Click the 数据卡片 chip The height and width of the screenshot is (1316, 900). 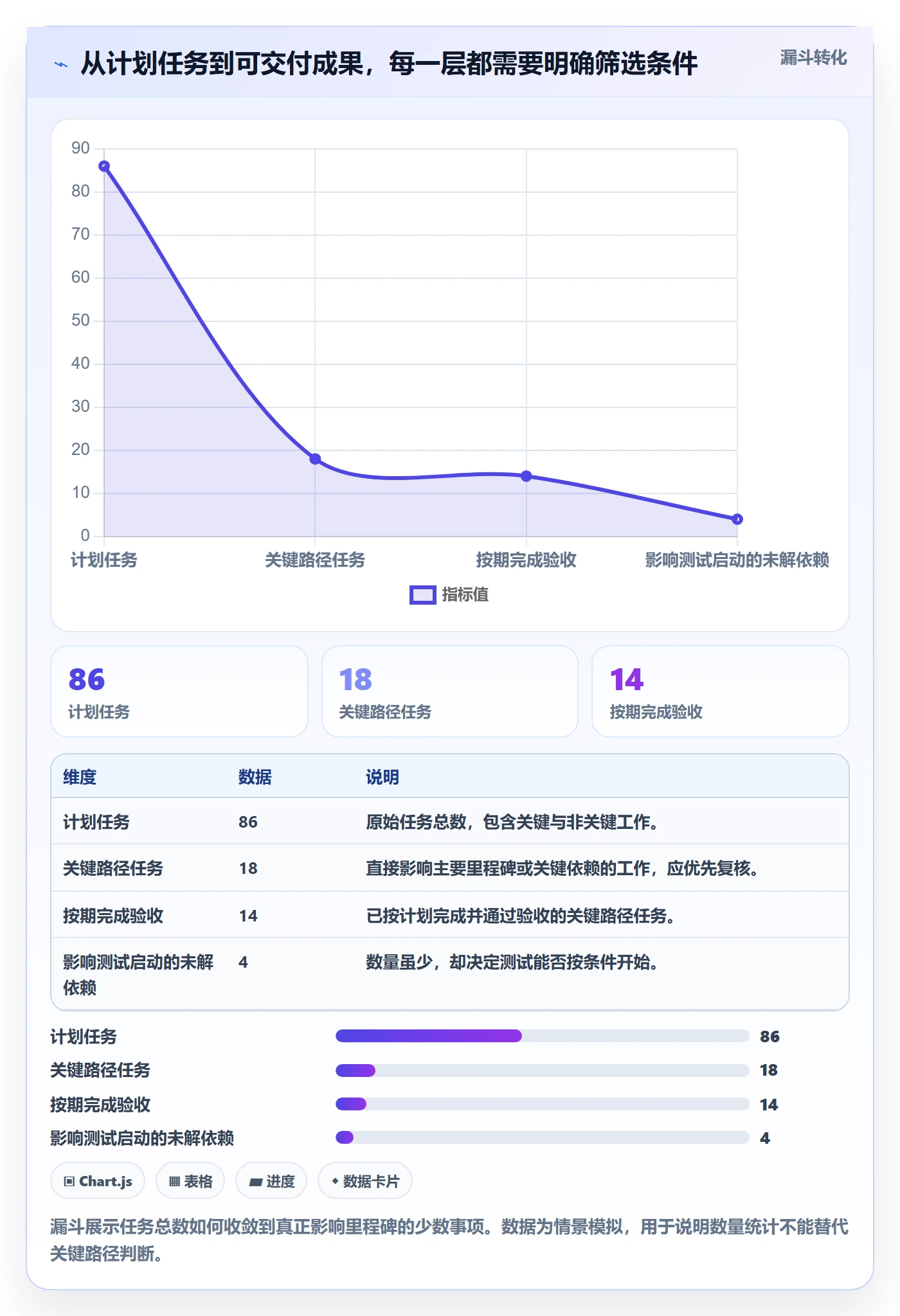365,1181
